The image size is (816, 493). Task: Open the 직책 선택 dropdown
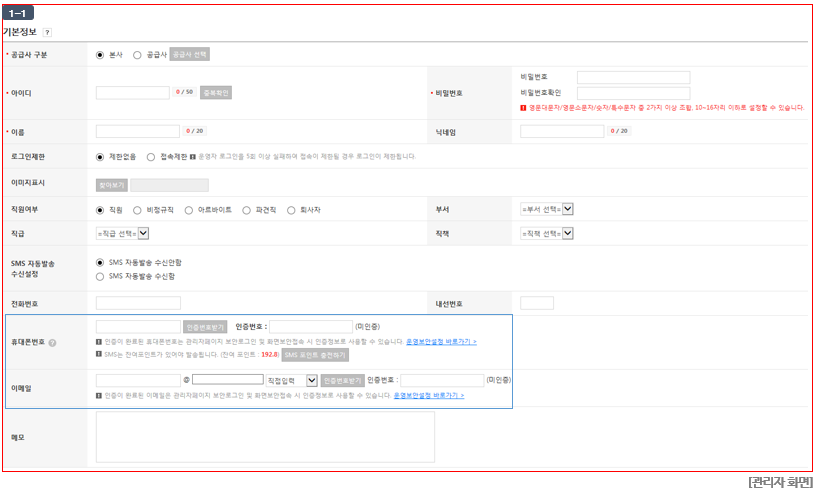547,234
